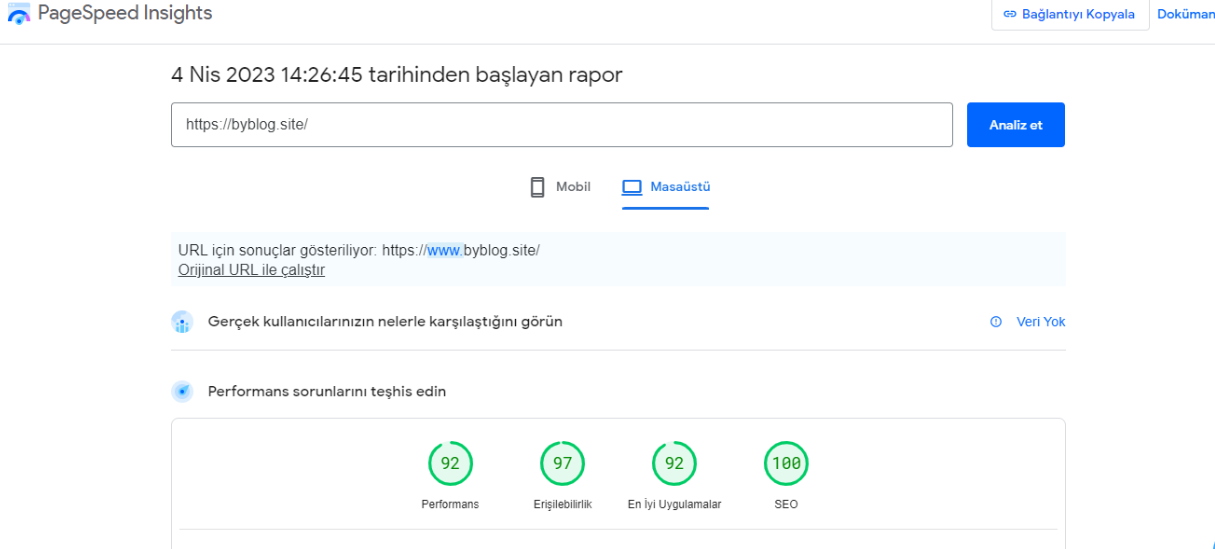Image resolution: width=1215 pixels, height=549 pixels.
Task: Click the URL input field with byblog.site
Action: 562,125
